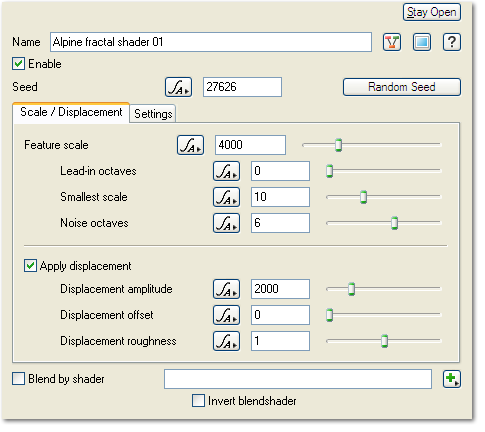Open internal network view icon beside Name

click(x=392, y=42)
